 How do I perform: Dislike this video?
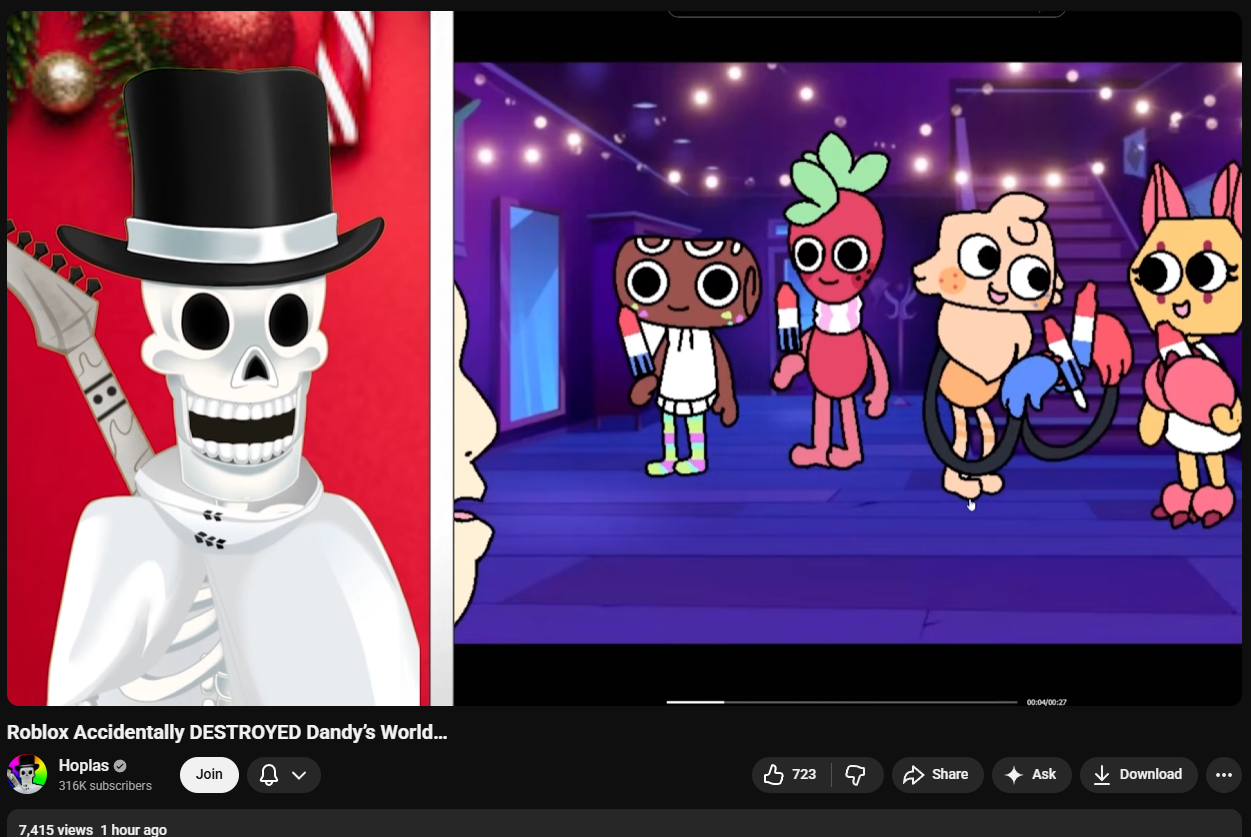tap(857, 775)
